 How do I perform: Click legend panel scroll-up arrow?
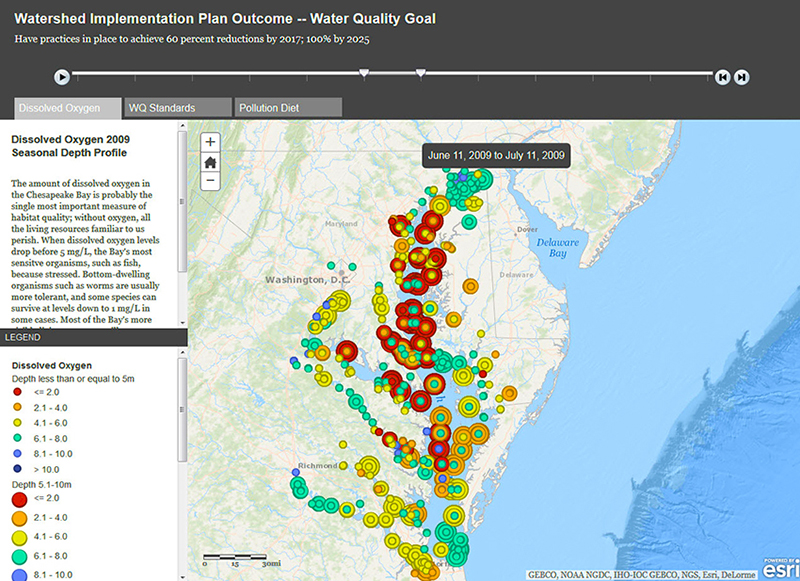pos(182,352)
